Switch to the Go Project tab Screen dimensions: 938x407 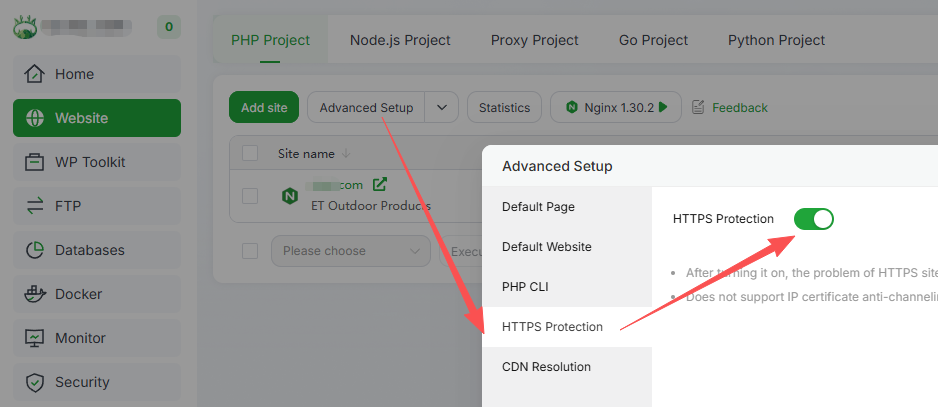click(x=653, y=40)
